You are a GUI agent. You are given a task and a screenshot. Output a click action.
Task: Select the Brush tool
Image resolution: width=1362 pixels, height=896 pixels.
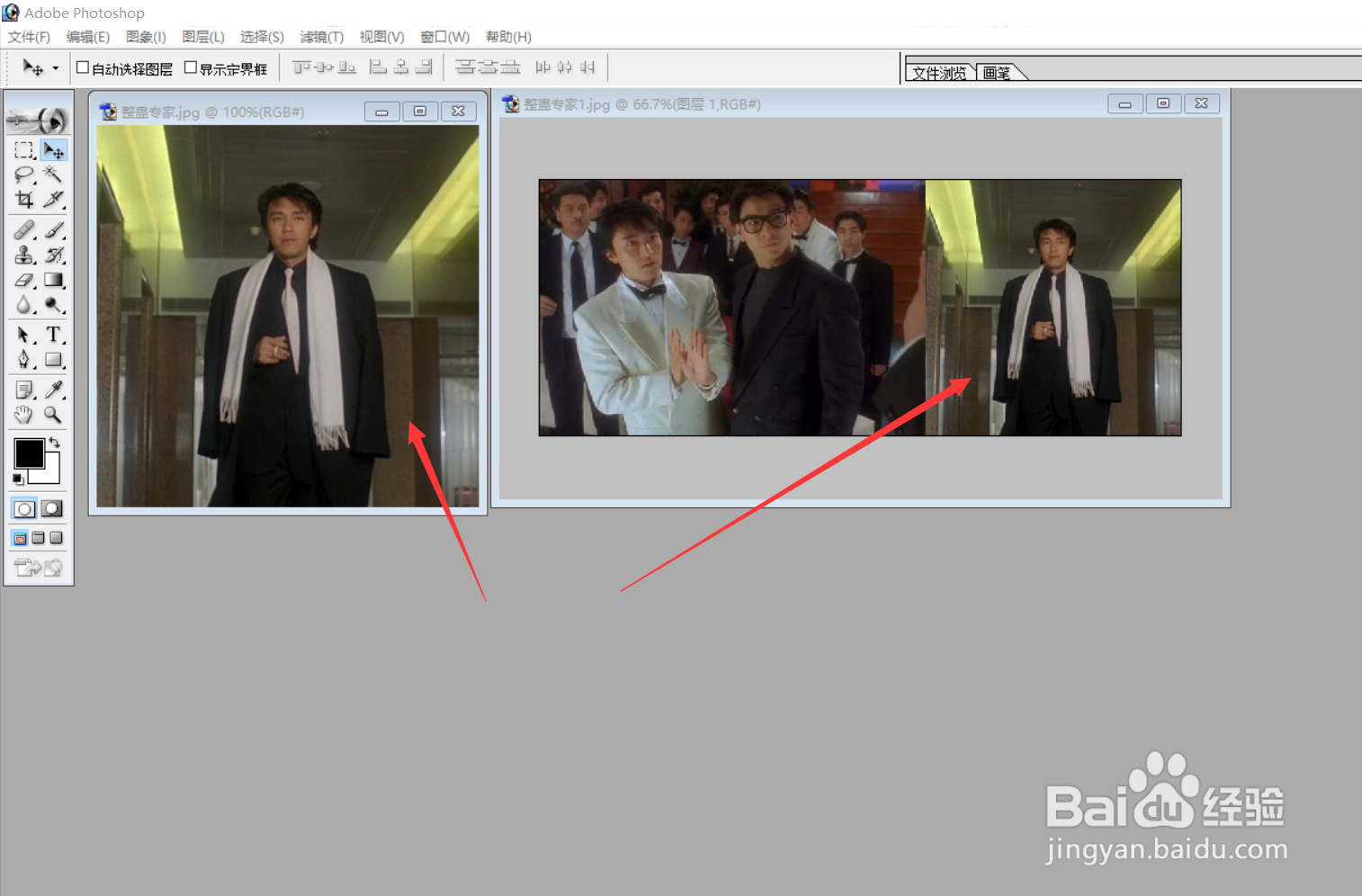click(53, 230)
